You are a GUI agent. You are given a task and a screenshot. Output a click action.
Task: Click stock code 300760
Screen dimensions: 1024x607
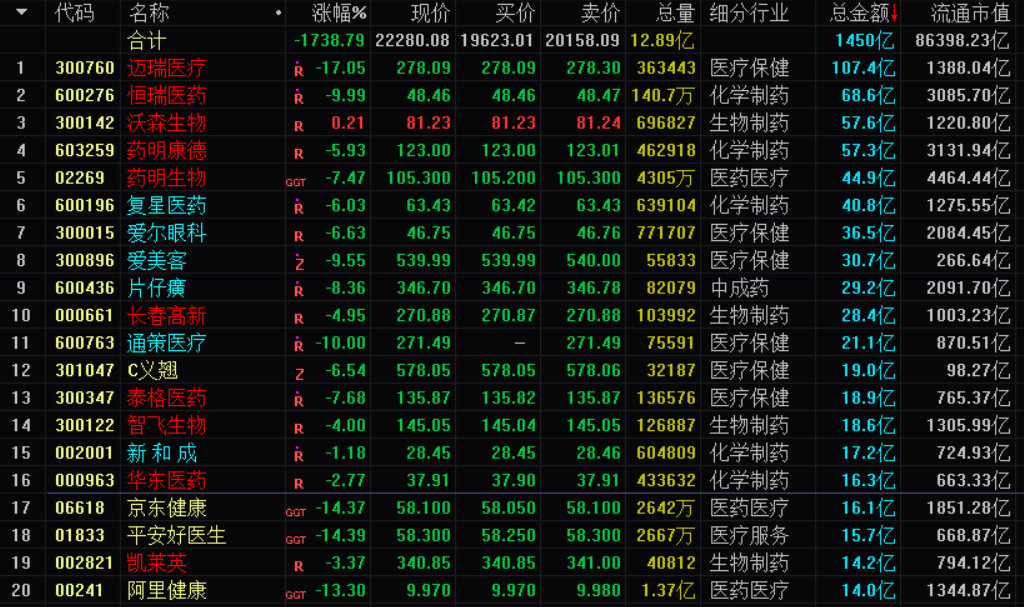tap(85, 68)
